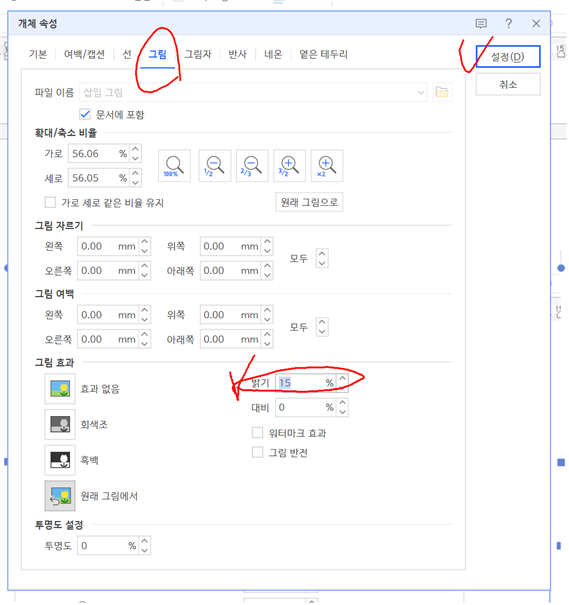Enable the 워터마크 효과 checkbox
569x605 pixels.
coord(257,433)
